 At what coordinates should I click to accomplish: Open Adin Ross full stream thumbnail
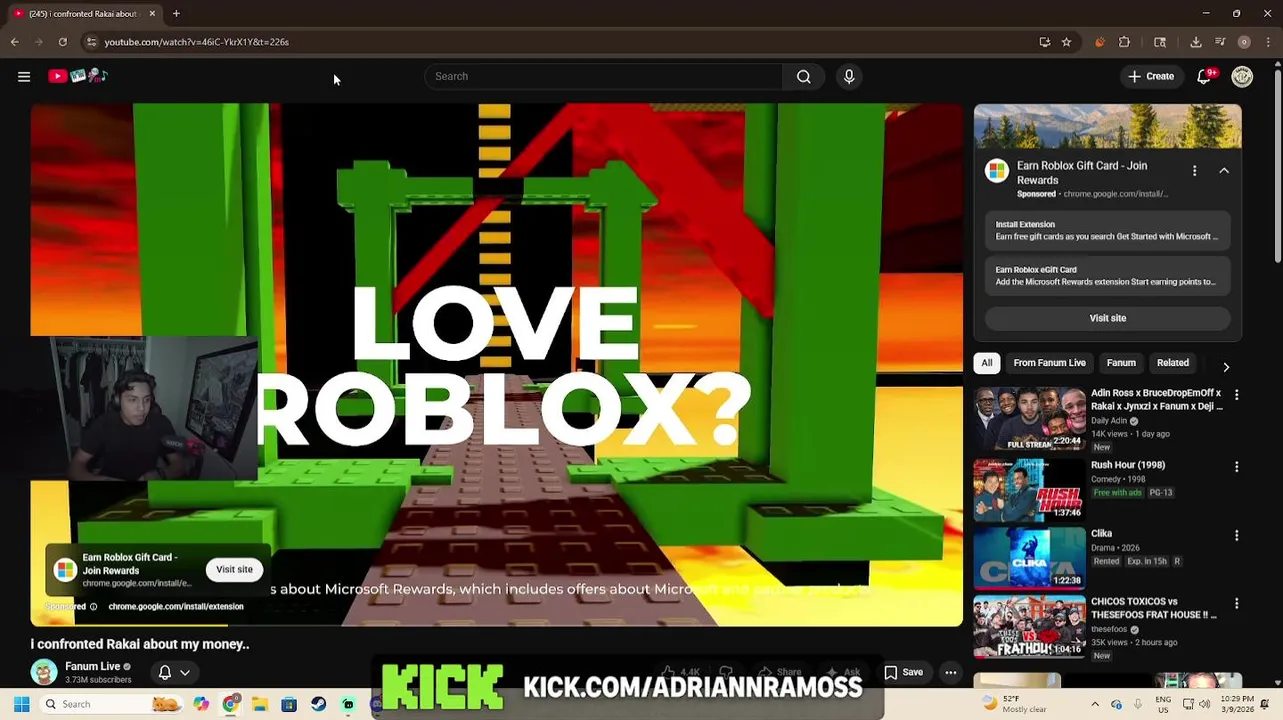[1029, 419]
